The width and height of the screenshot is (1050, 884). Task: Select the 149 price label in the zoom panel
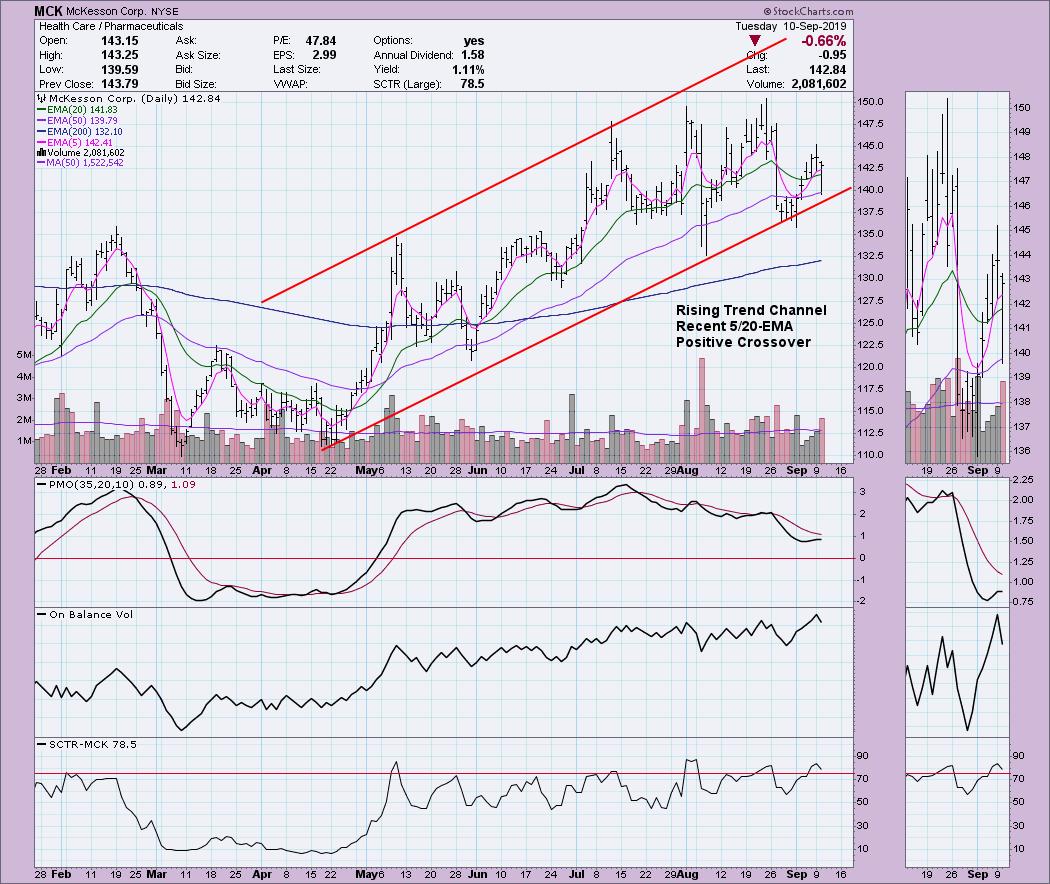[1021, 132]
